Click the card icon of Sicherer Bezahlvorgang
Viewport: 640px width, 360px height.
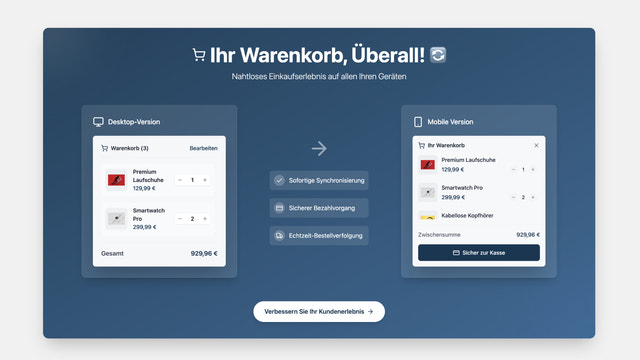(x=279, y=208)
